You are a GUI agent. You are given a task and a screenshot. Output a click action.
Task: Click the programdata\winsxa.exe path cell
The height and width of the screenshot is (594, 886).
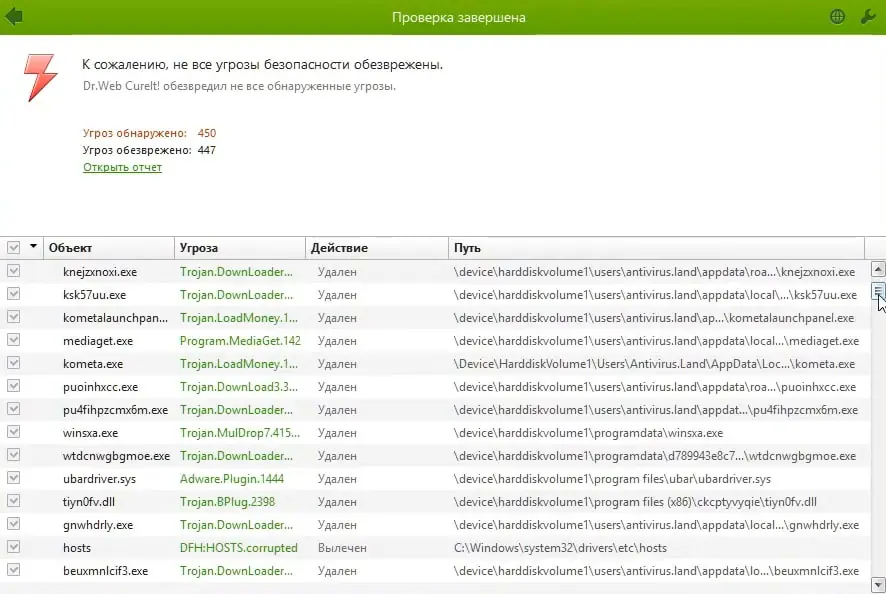[588, 433]
